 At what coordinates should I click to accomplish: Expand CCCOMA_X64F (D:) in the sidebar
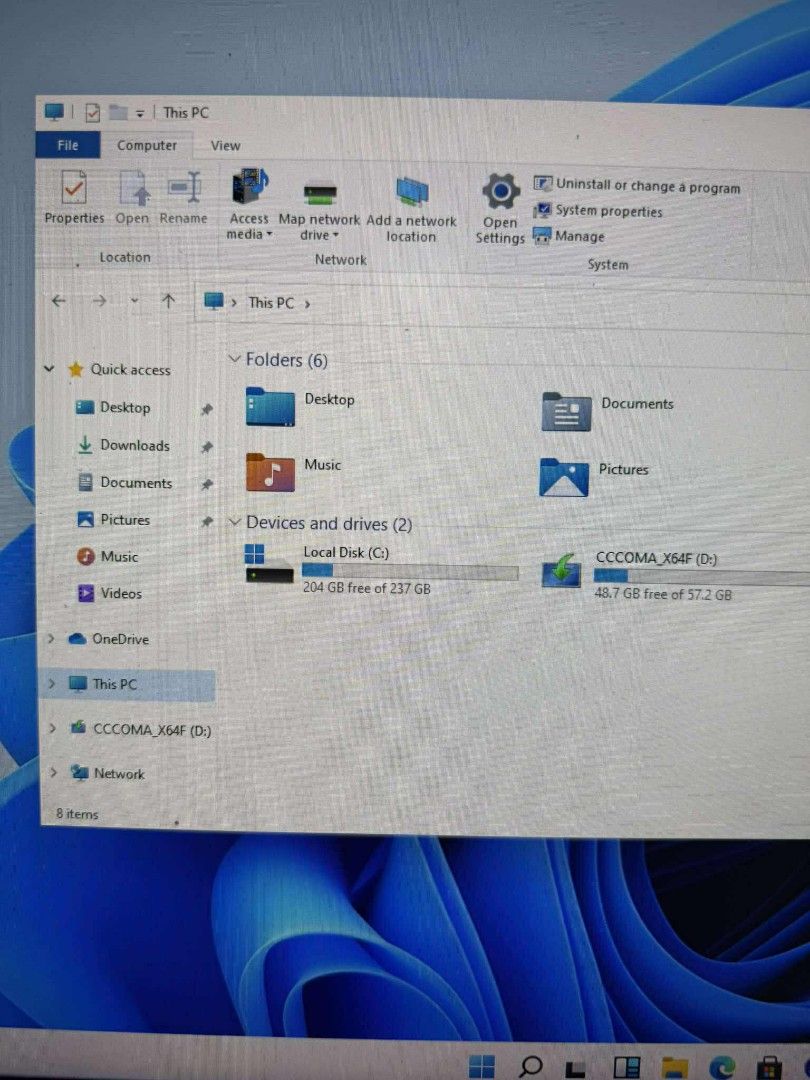click(52, 729)
